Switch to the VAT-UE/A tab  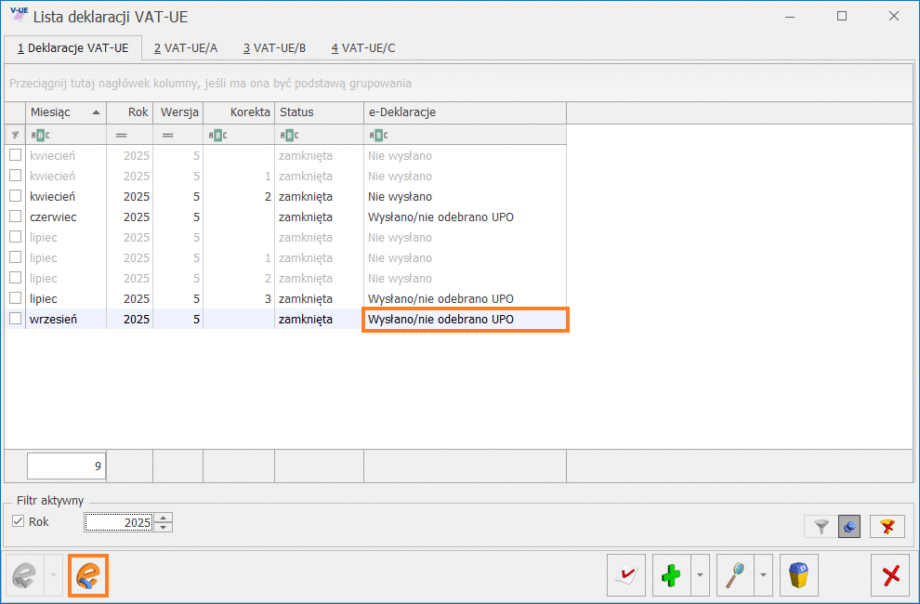point(183,47)
